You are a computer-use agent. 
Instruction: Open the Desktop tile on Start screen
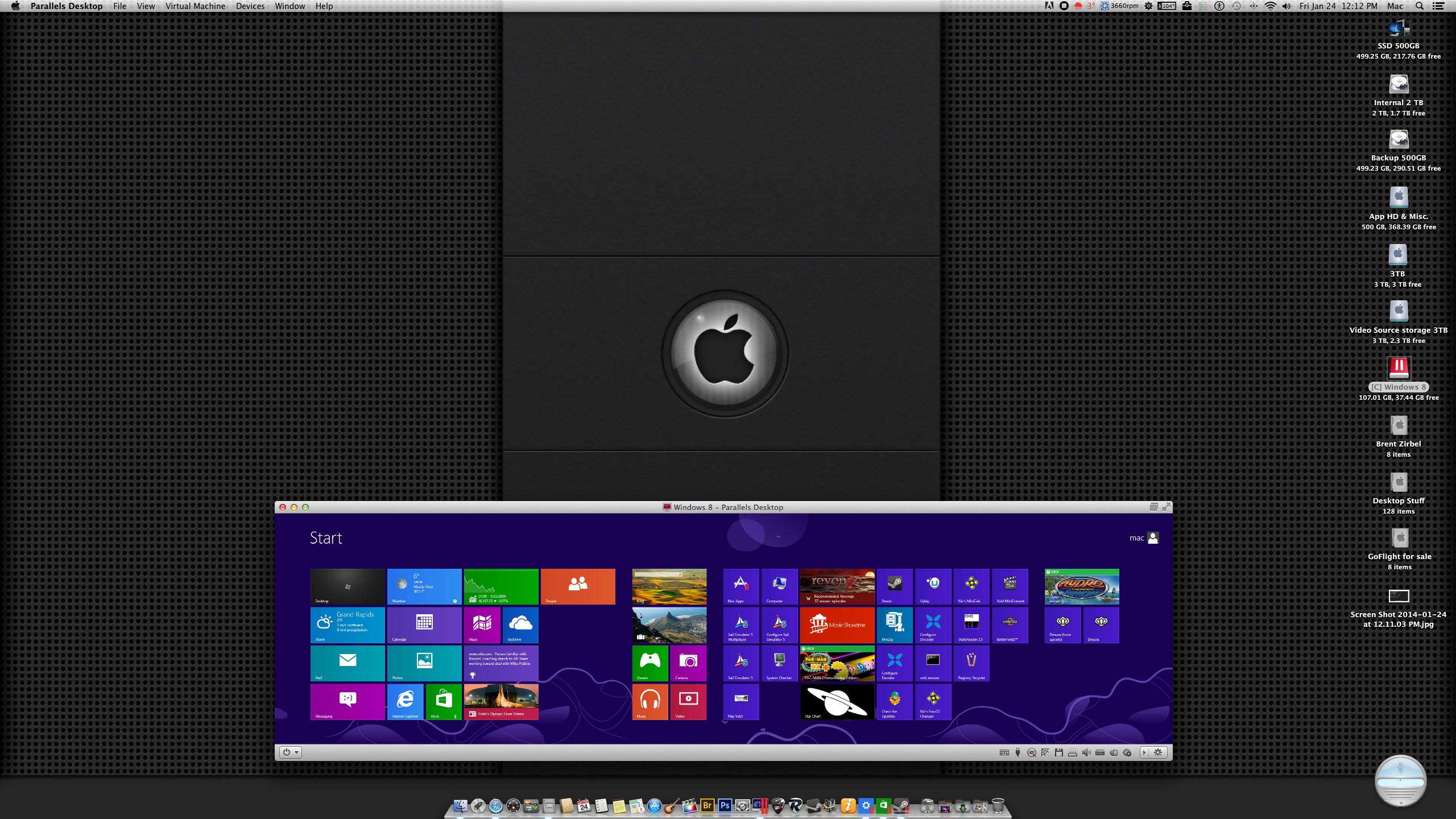pos(348,586)
